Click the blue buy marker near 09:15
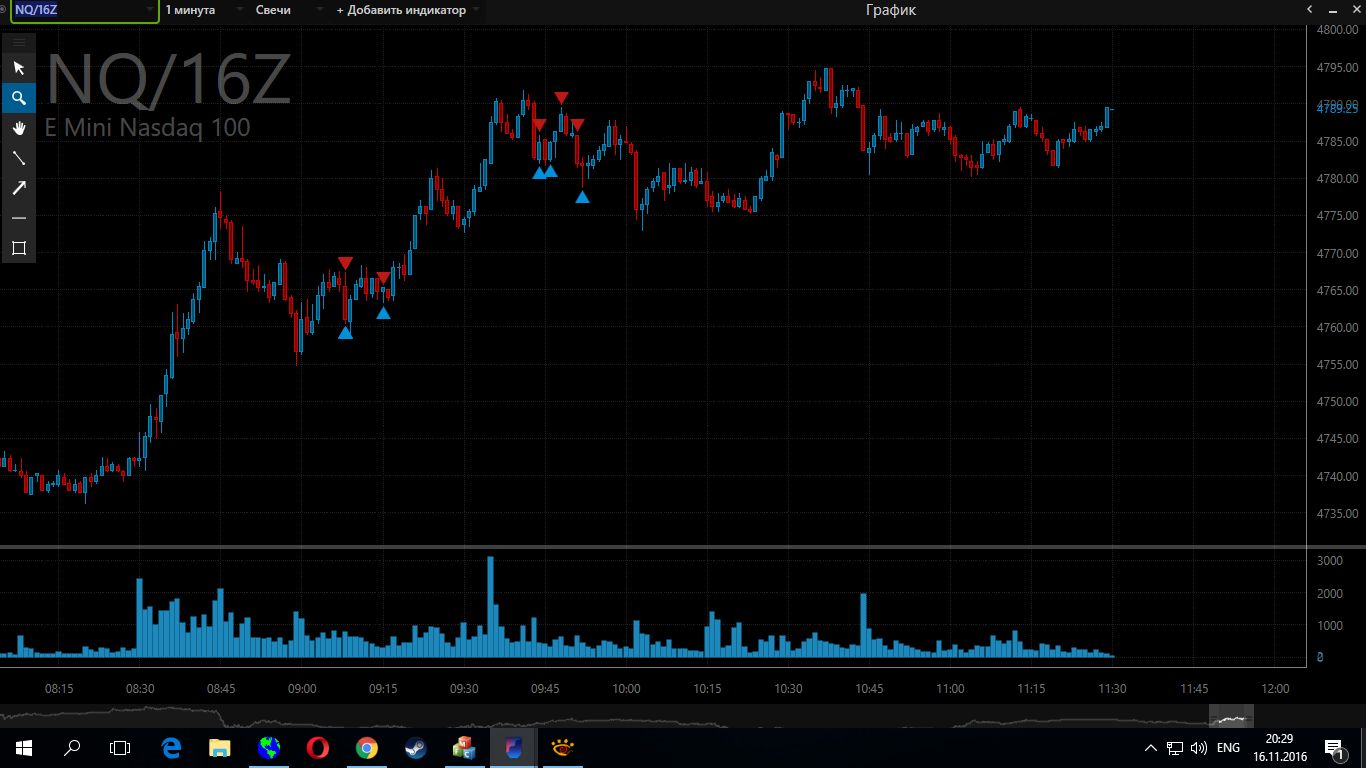Image resolution: width=1366 pixels, height=768 pixels. pyautogui.click(x=383, y=313)
